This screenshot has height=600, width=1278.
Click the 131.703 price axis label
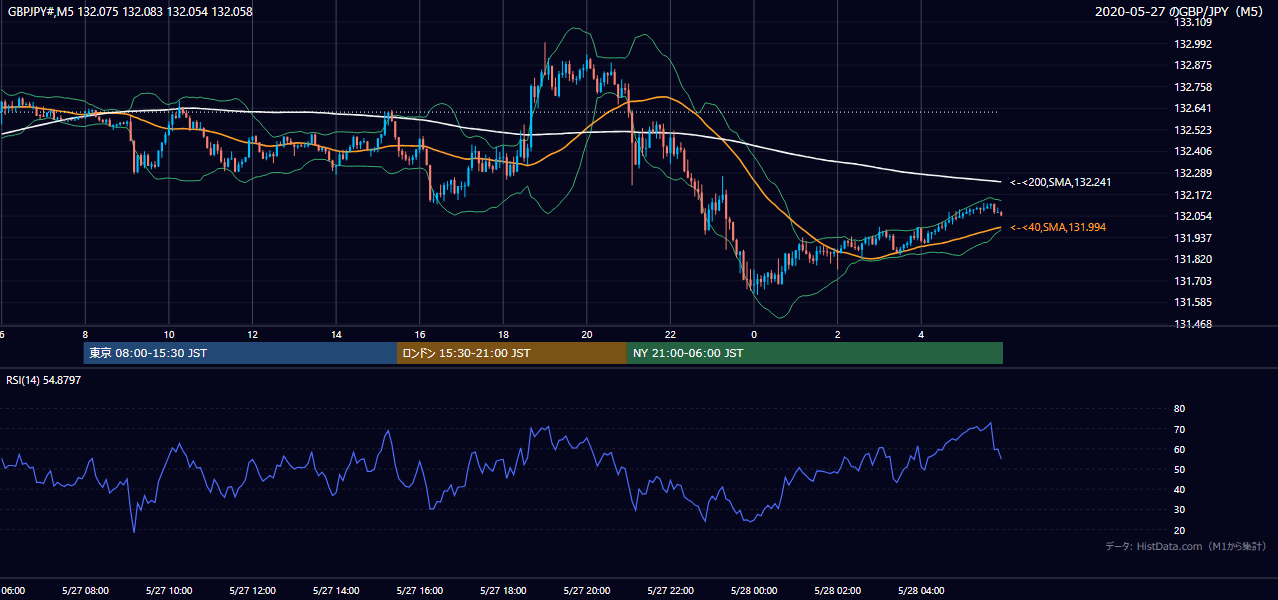[x=1193, y=281]
